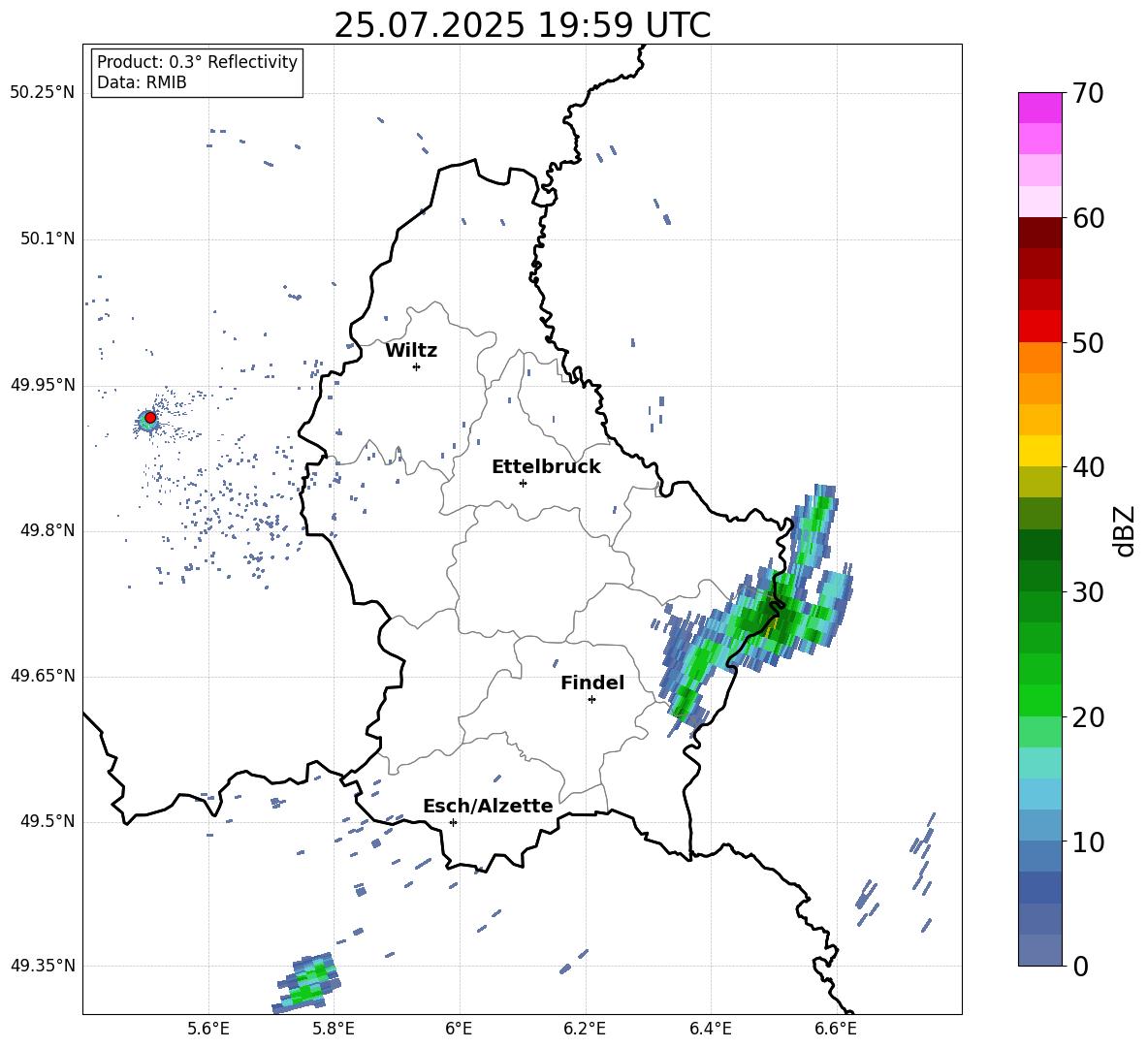Click the Esch/Alzette station cross marker
The image size is (1148, 1048).
[453, 822]
